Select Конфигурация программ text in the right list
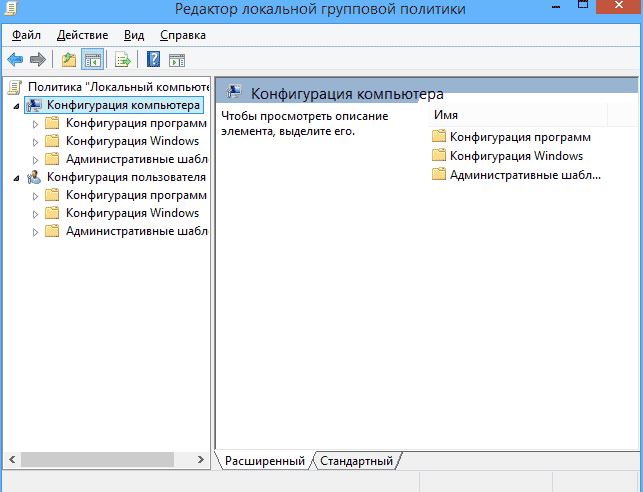643x492 pixels. [x=520, y=137]
